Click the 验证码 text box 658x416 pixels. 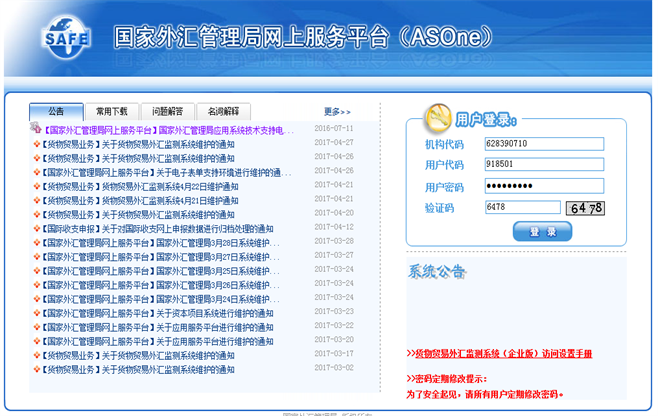coord(520,207)
